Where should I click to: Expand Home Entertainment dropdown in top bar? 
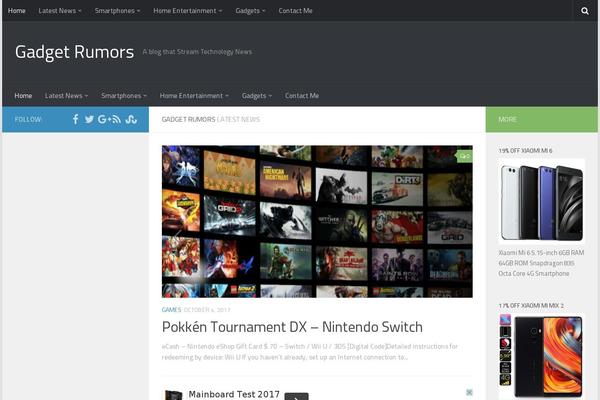[x=188, y=11]
